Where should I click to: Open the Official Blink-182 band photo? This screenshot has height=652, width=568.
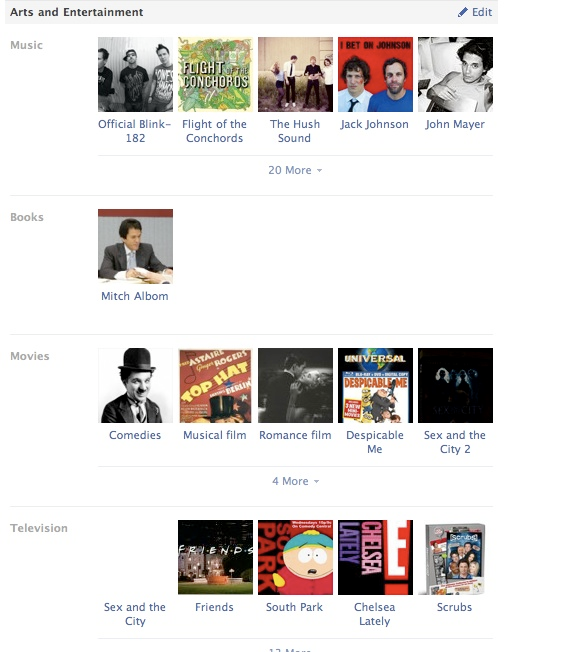[135, 74]
